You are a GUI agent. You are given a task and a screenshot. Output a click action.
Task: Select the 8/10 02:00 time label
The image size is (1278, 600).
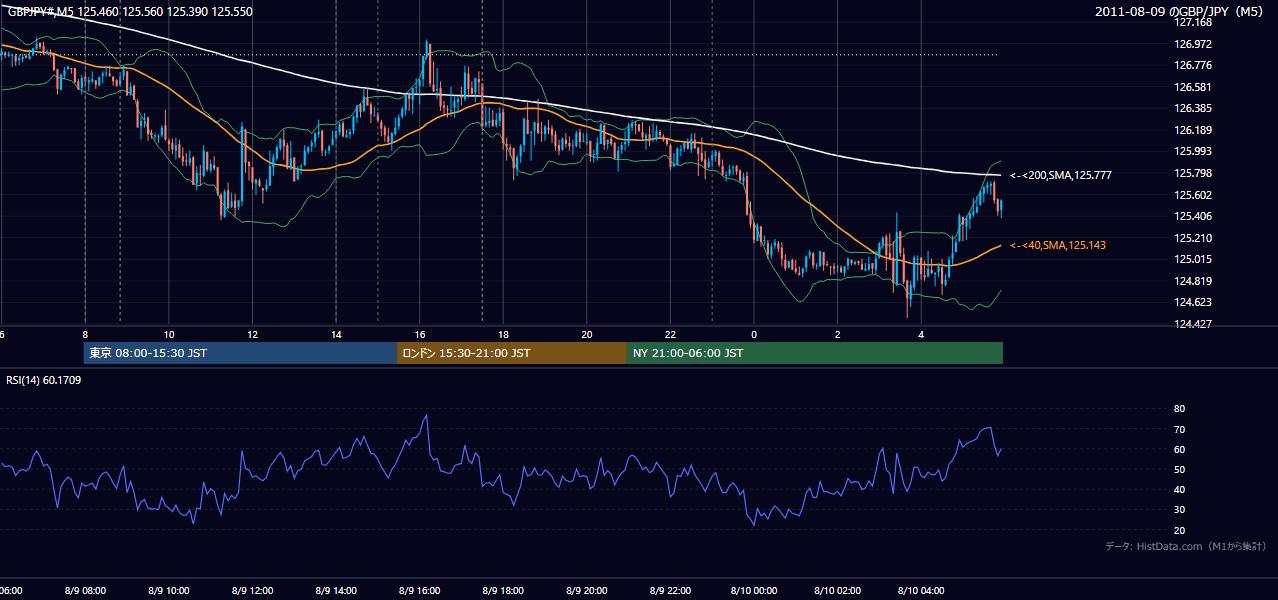[x=838, y=590]
